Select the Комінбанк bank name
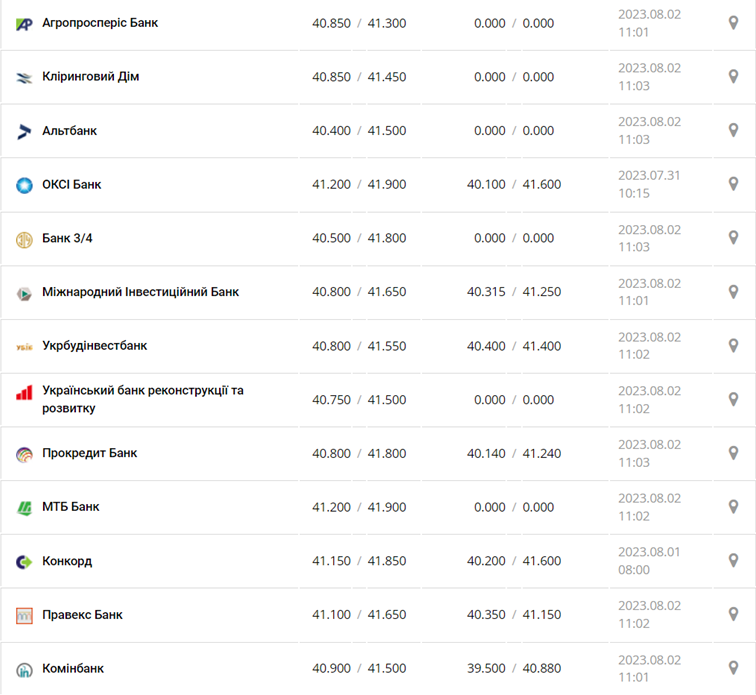Image resolution: width=756 pixels, height=695 pixels. (x=73, y=668)
